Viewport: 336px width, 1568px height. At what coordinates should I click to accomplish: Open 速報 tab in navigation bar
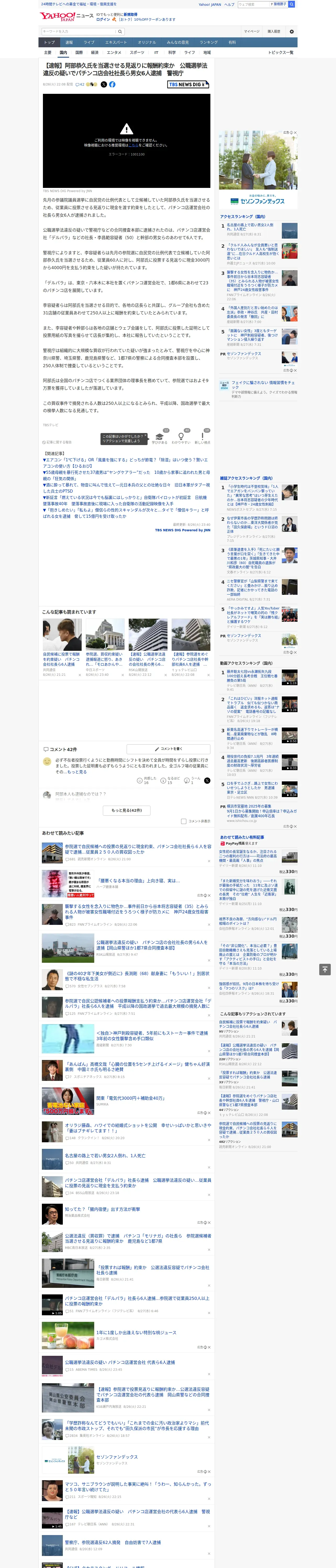[69, 43]
